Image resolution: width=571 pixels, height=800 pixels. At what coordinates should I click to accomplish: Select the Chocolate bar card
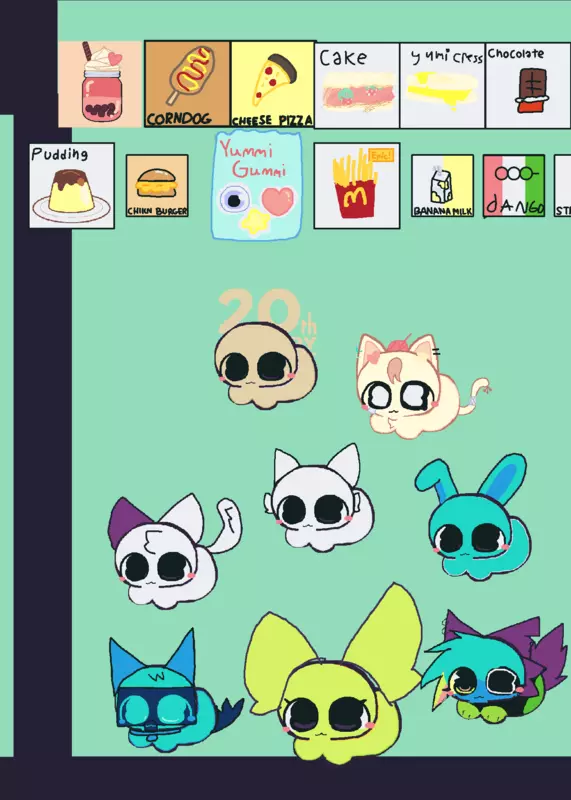[528, 86]
